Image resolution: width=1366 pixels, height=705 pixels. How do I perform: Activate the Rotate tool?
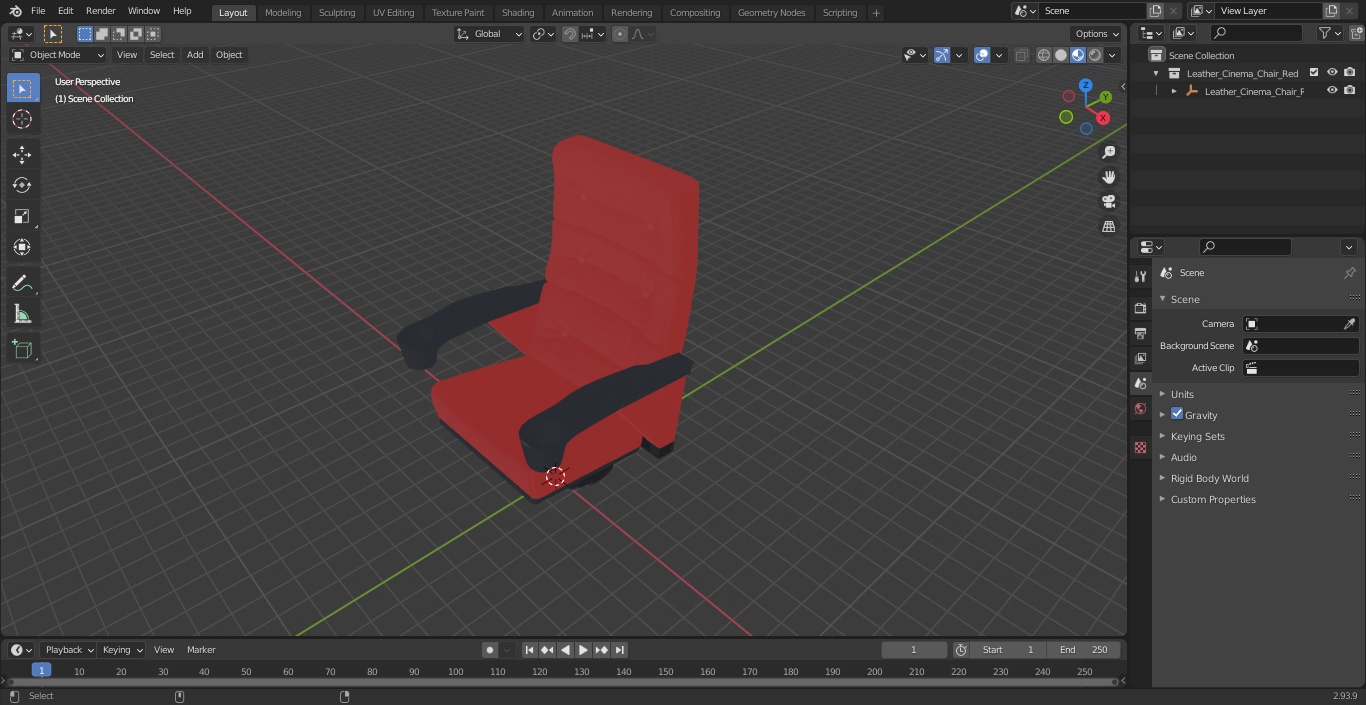pos(22,185)
